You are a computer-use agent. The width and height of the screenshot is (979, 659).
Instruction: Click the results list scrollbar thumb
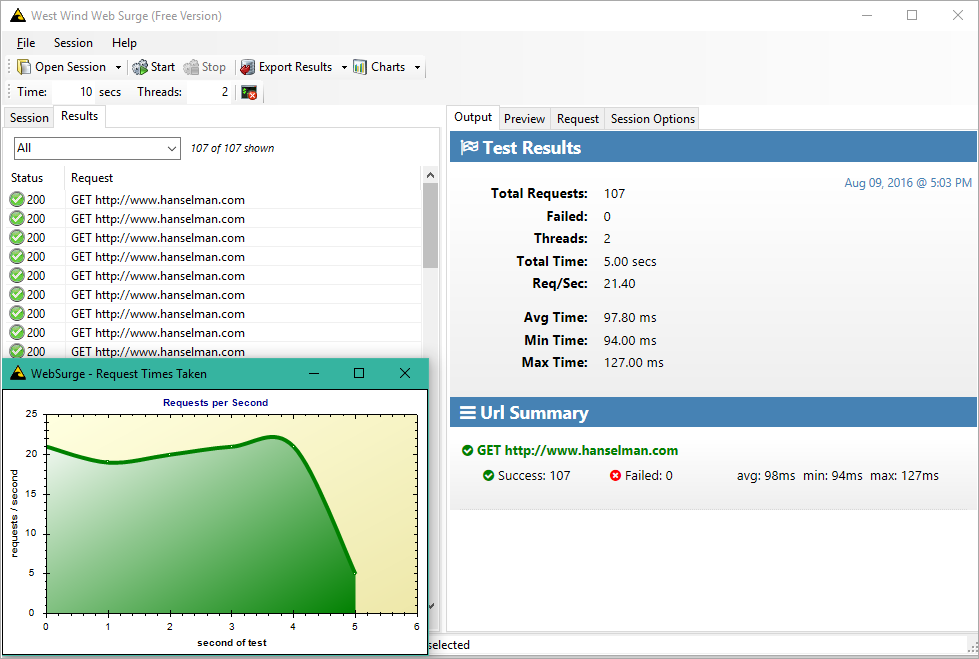[x=430, y=225]
